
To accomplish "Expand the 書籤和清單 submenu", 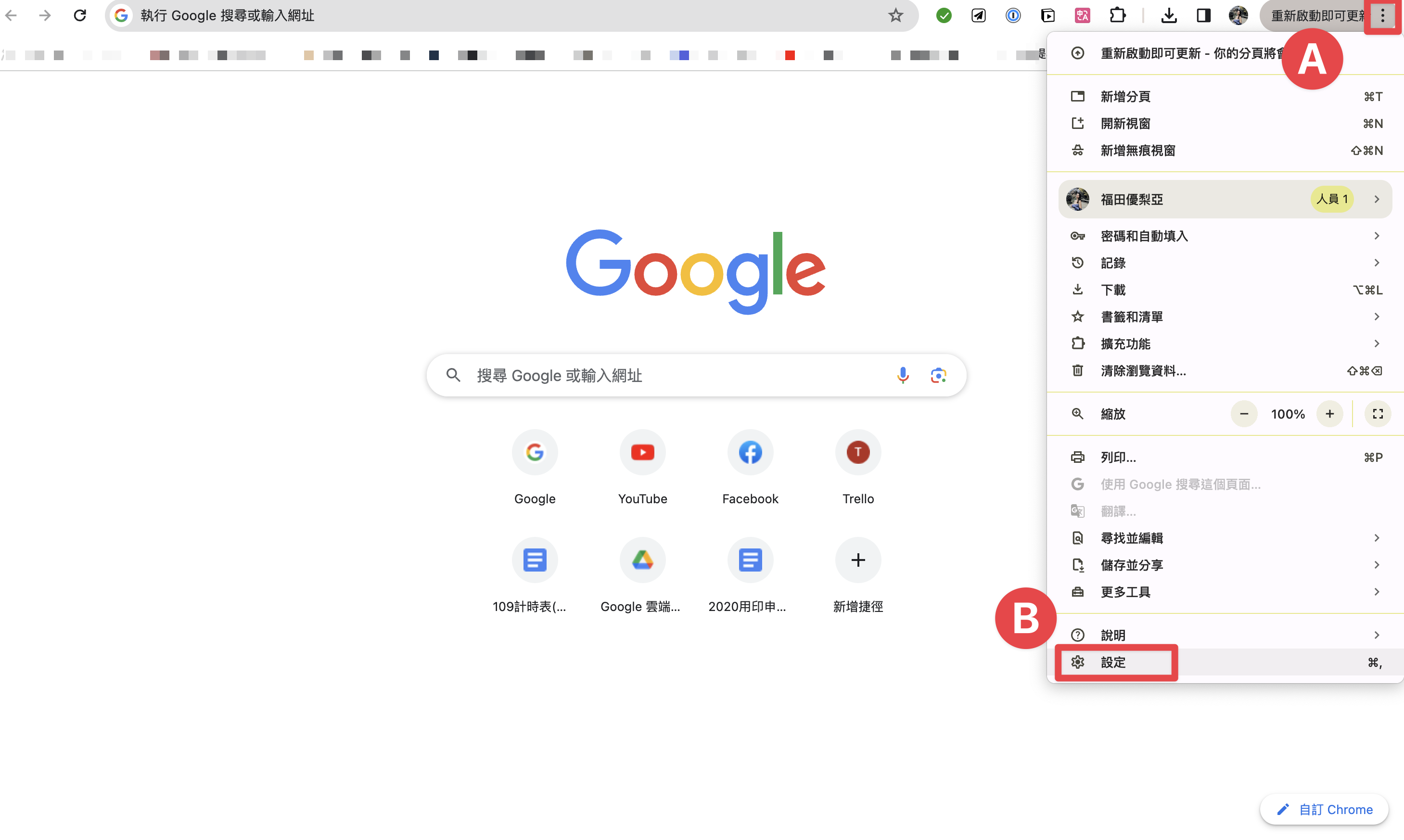I will click(1225, 317).
